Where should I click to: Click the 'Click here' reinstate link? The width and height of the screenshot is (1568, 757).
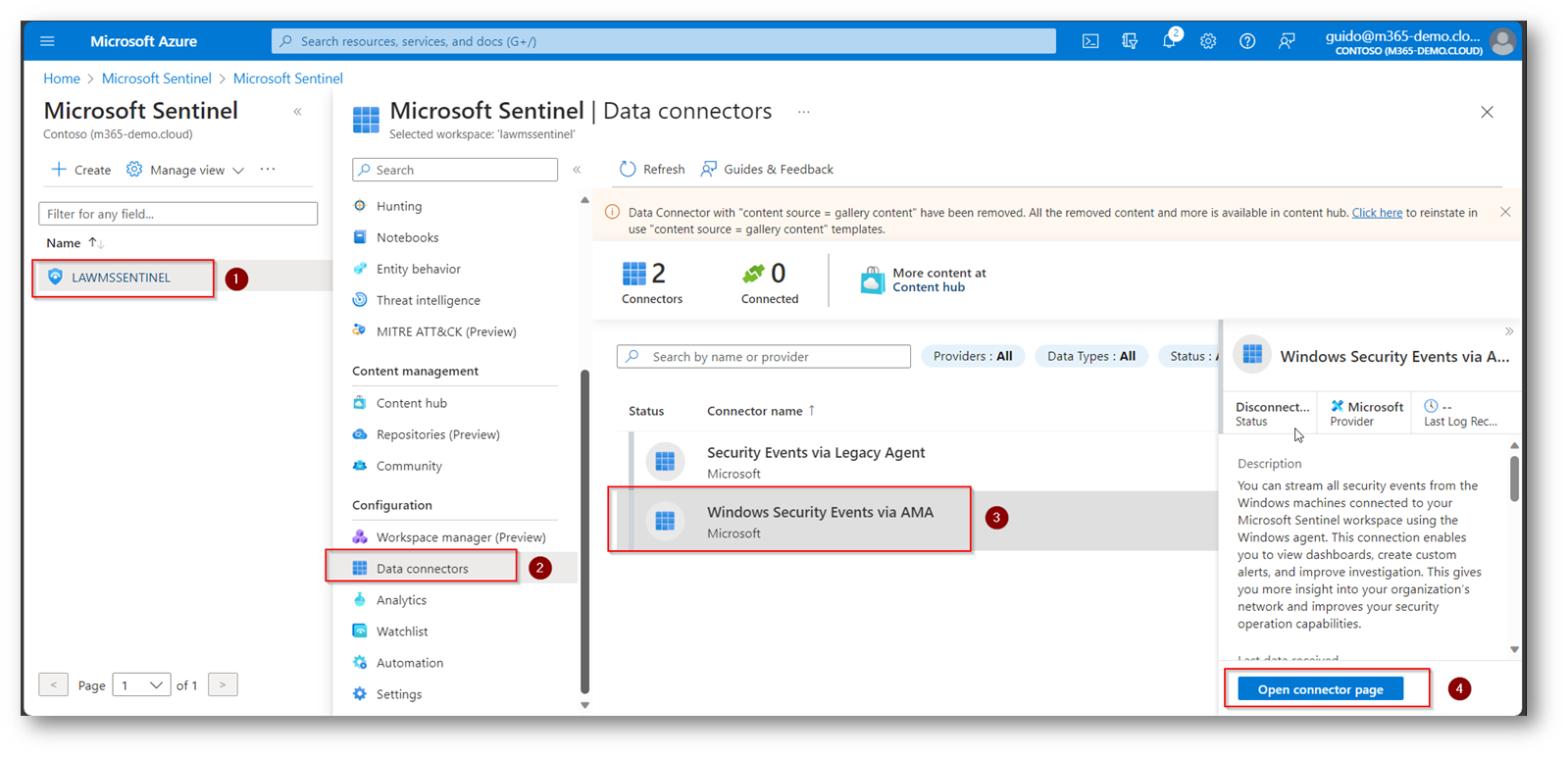(x=1377, y=213)
